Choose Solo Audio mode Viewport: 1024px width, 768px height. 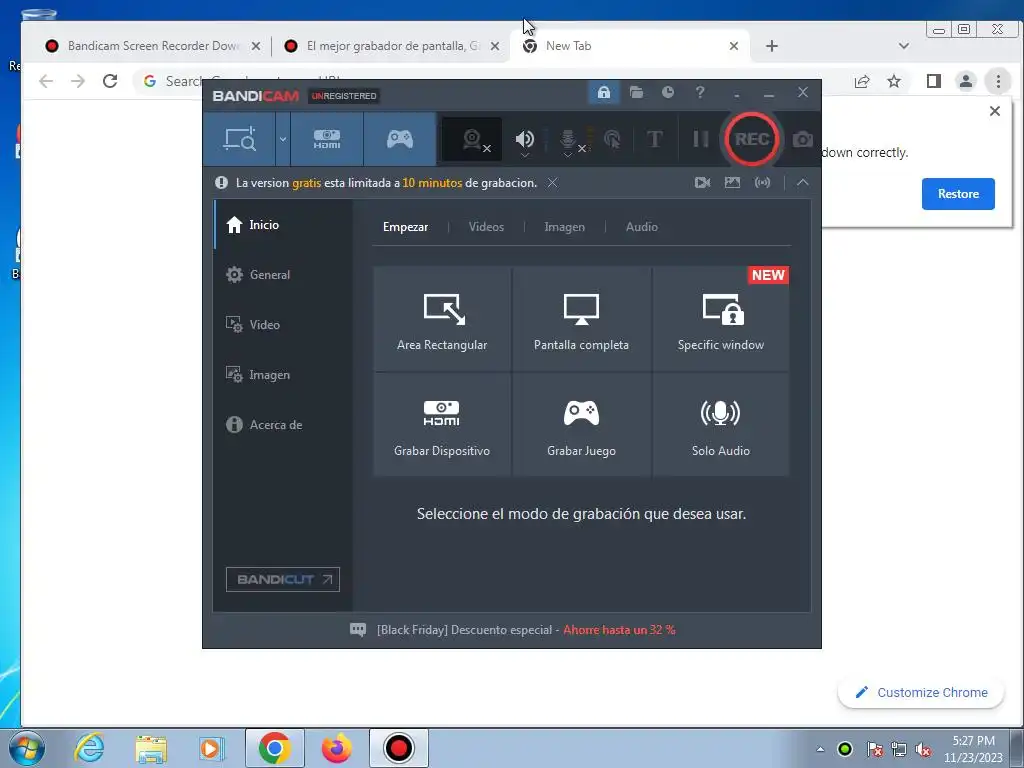[720, 424]
